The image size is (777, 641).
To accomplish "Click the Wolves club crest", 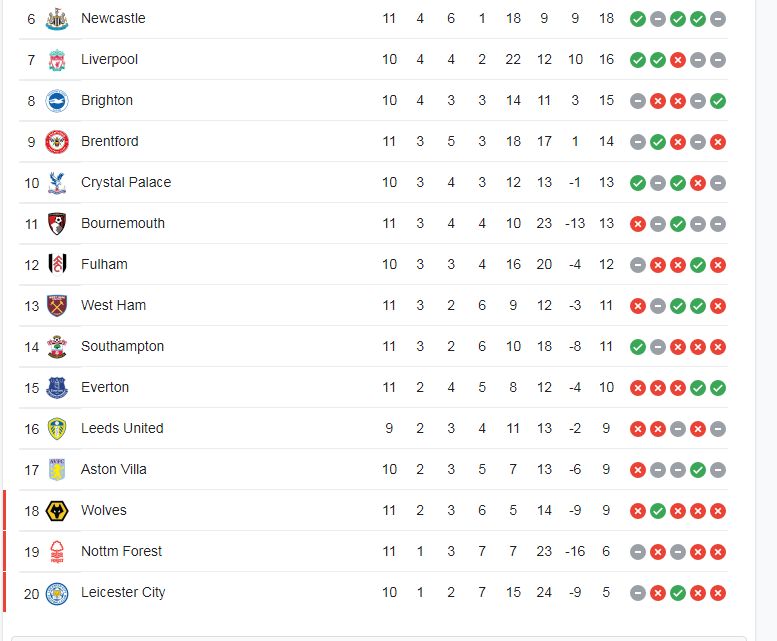I will click(x=57, y=510).
